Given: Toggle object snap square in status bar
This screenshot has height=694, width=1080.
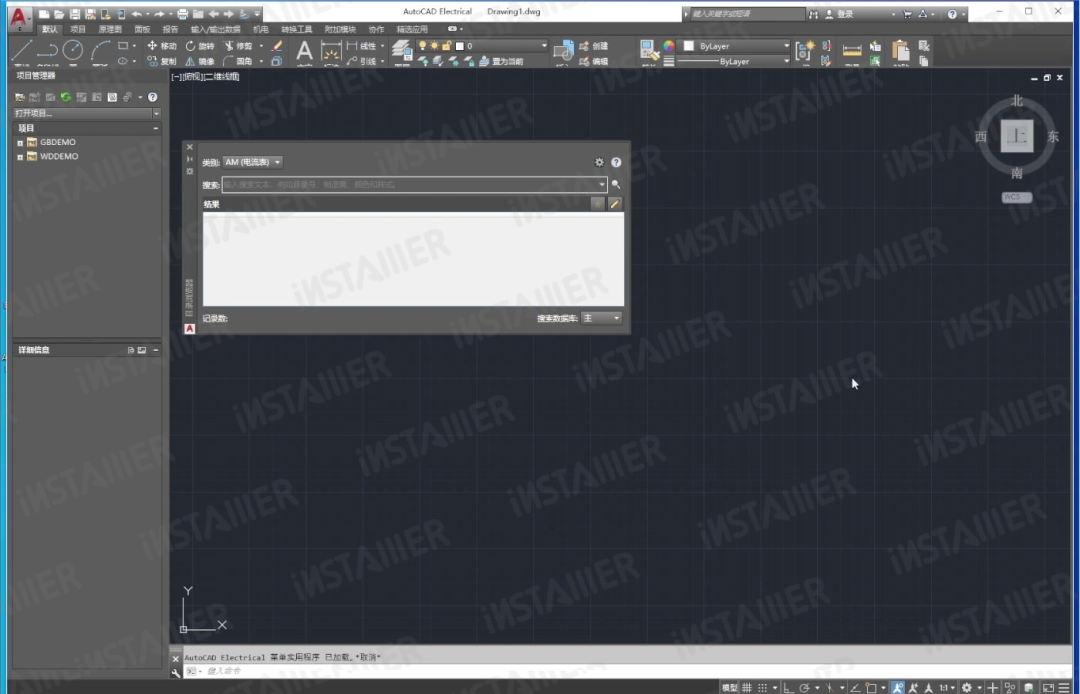Looking at the screenshot, I should (871, 687).
